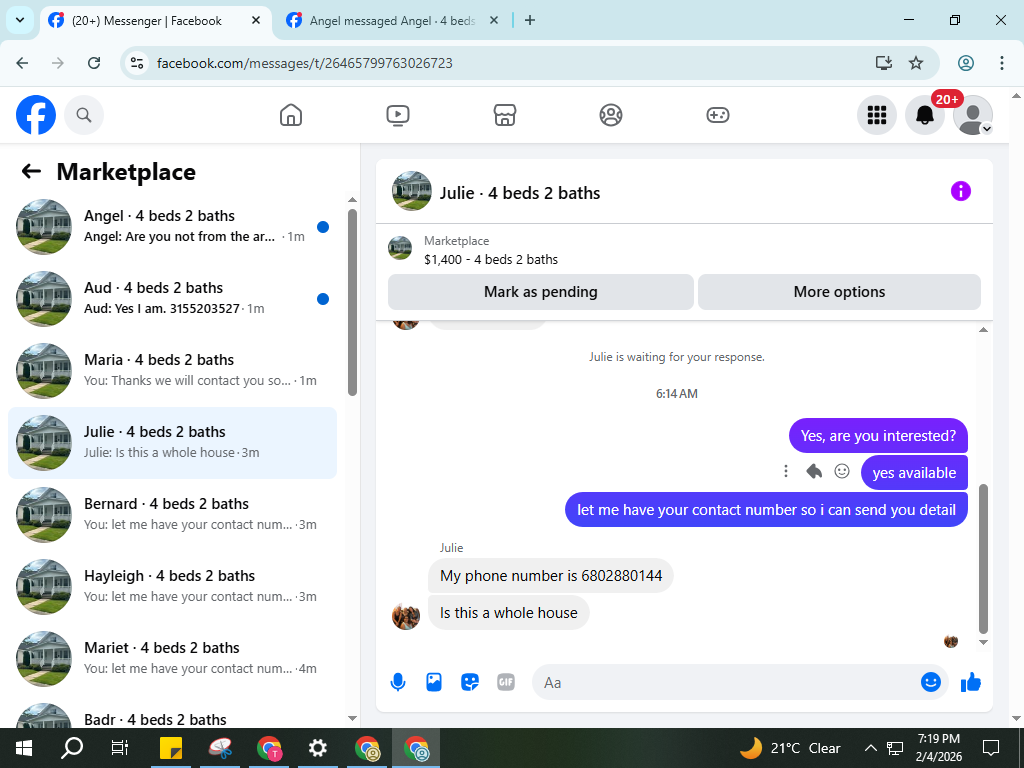View site information icon in address bar
Viewport: 1024px width, 768px height.
[x=136, y=63]
